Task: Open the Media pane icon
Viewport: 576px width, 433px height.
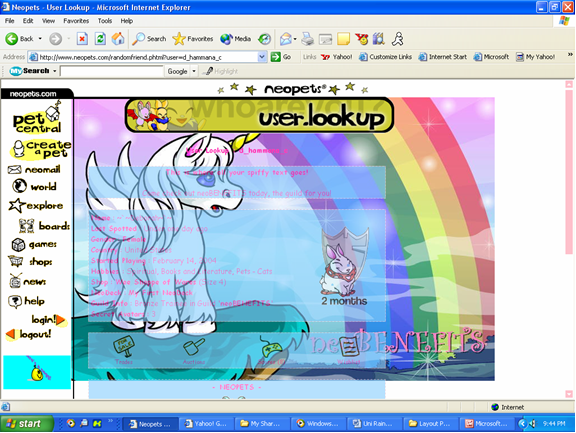Action: [x=226, y=39]
